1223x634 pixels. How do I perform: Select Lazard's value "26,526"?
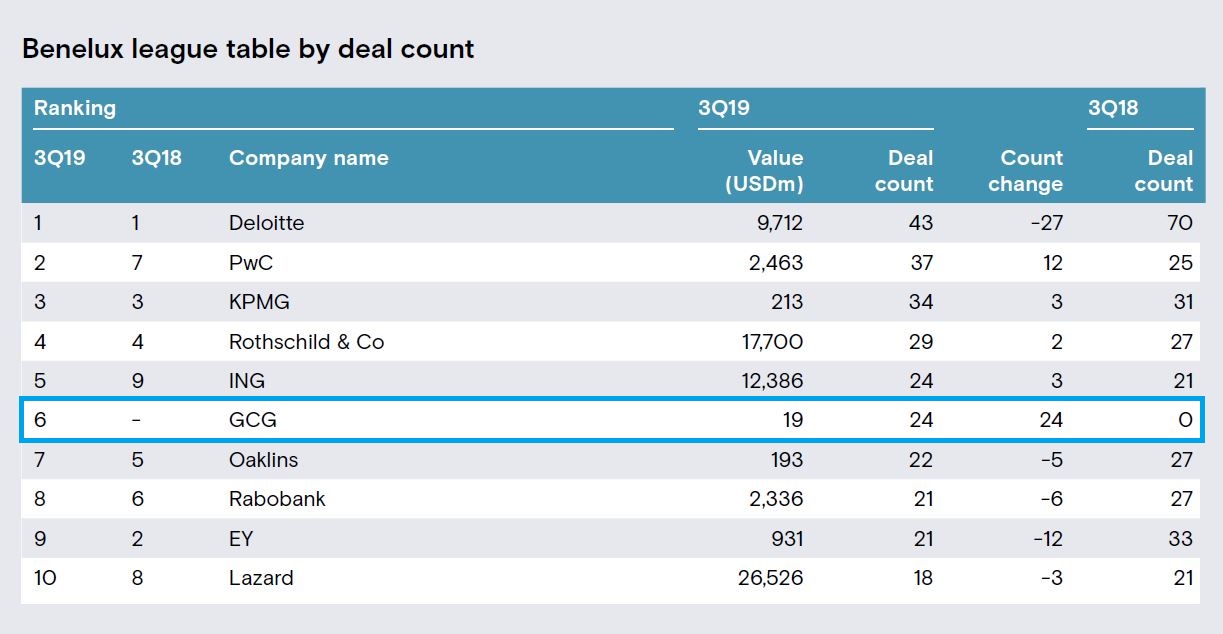(x=772, y=578)
